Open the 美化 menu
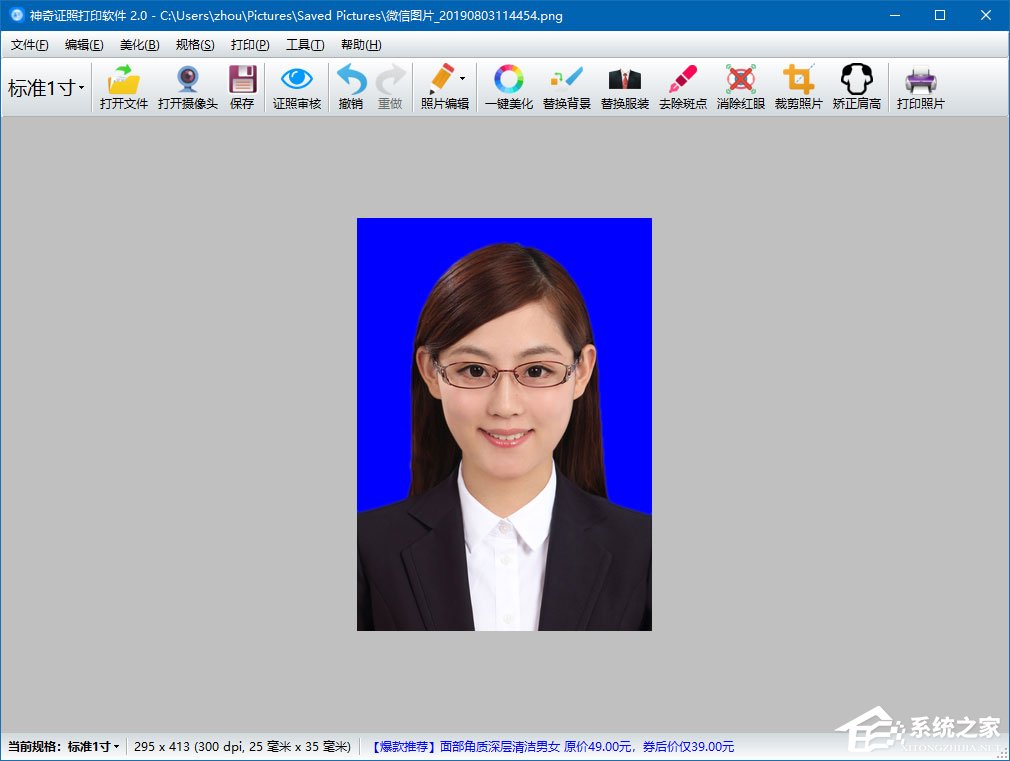This screenshot has height=761, width=1010. (139, 44)
